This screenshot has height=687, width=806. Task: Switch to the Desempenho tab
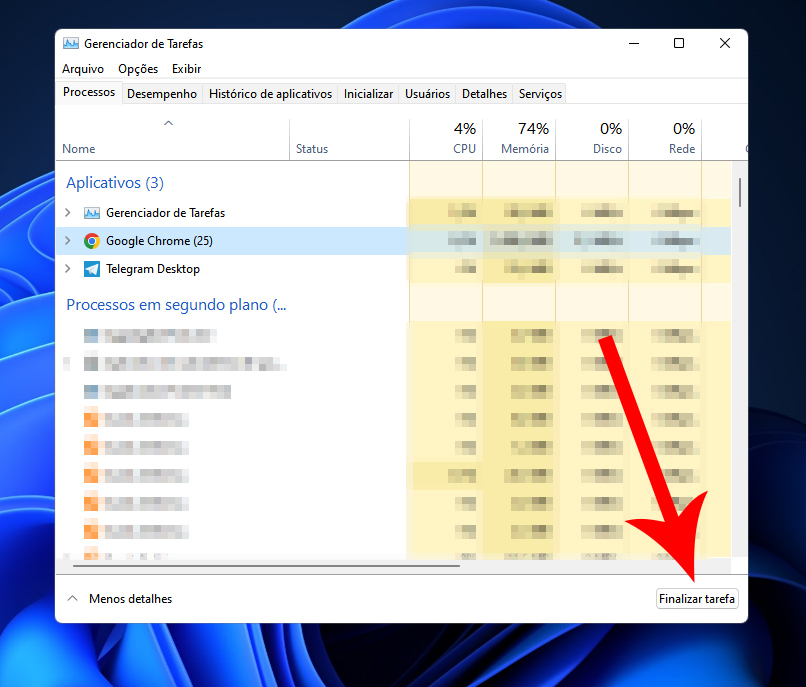(162, 94)
